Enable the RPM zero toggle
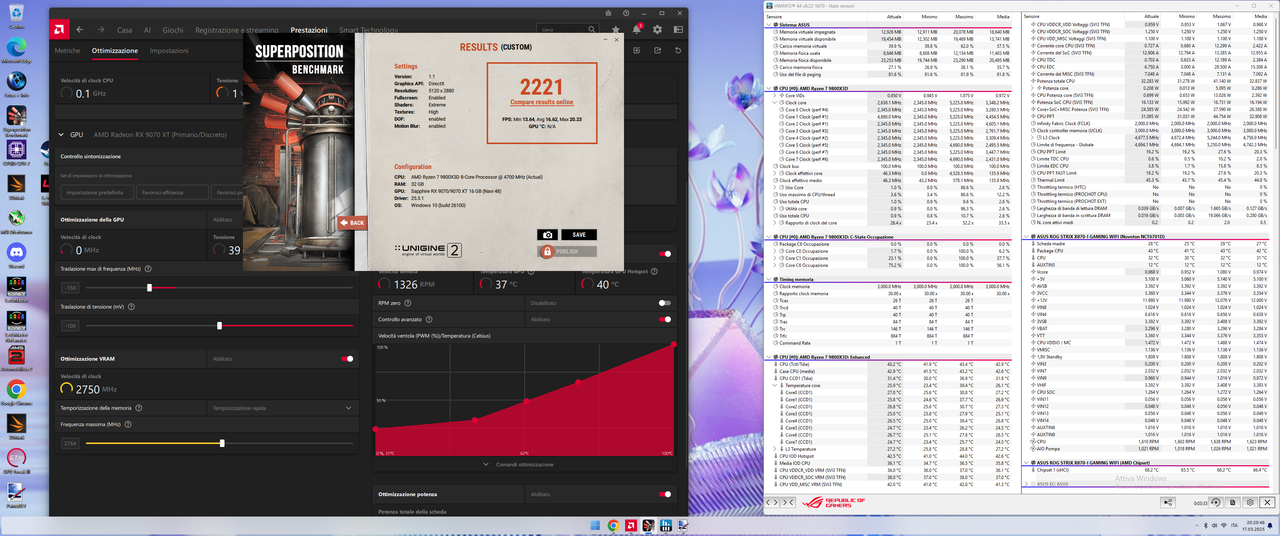This screenshot has height=536, width=1280. point(664,303)
